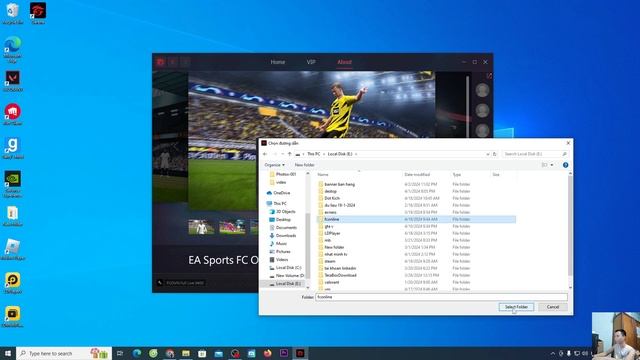Image resolution: width=640 pixels, height=360 pixels.
Task: Open Garena desktop shortcut
Action: tap(38, 13)
